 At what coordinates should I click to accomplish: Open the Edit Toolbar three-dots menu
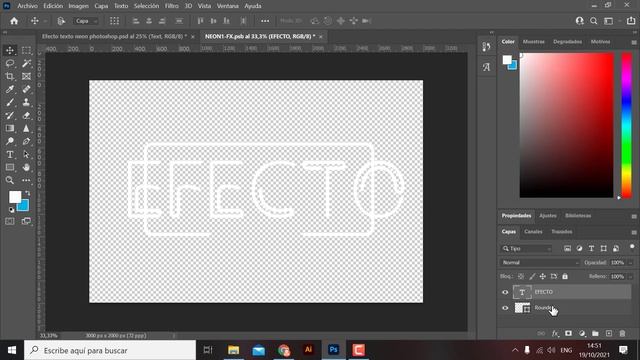click(x=27, y=180)
